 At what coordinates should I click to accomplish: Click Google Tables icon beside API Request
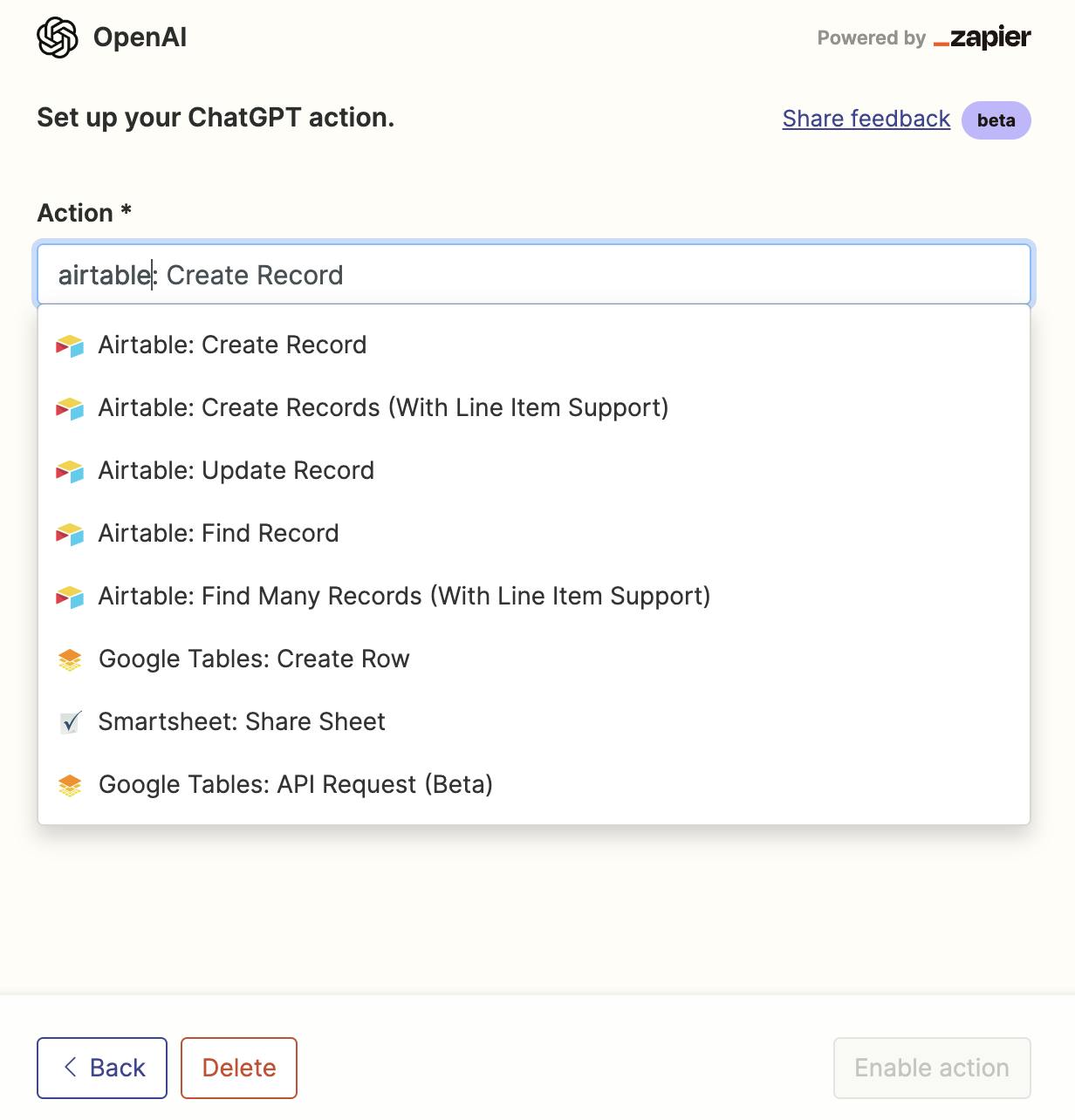point(70,785)
